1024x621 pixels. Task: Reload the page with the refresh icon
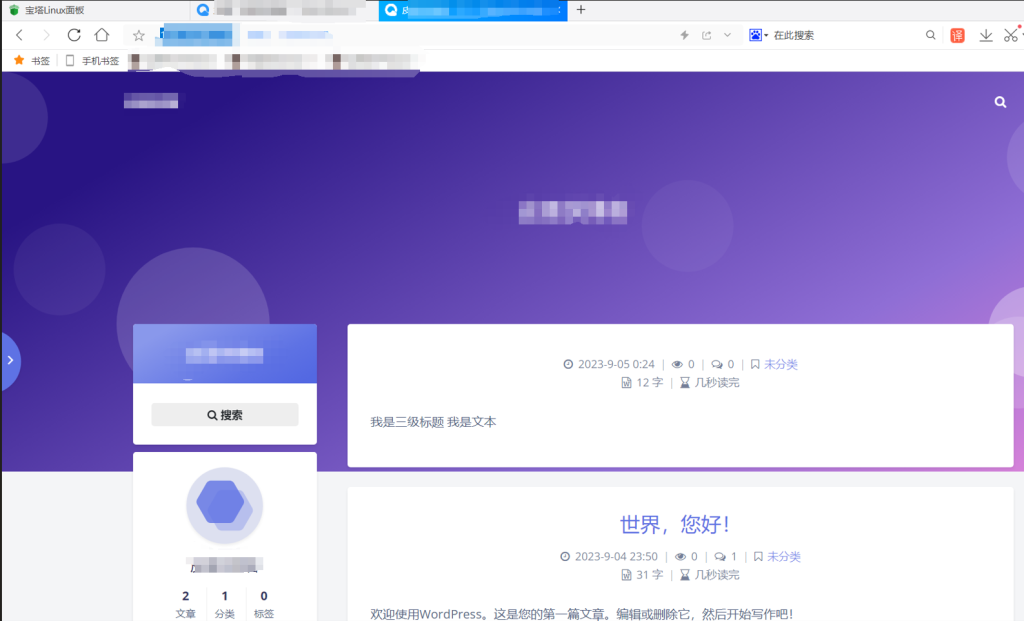coord(74,35)
